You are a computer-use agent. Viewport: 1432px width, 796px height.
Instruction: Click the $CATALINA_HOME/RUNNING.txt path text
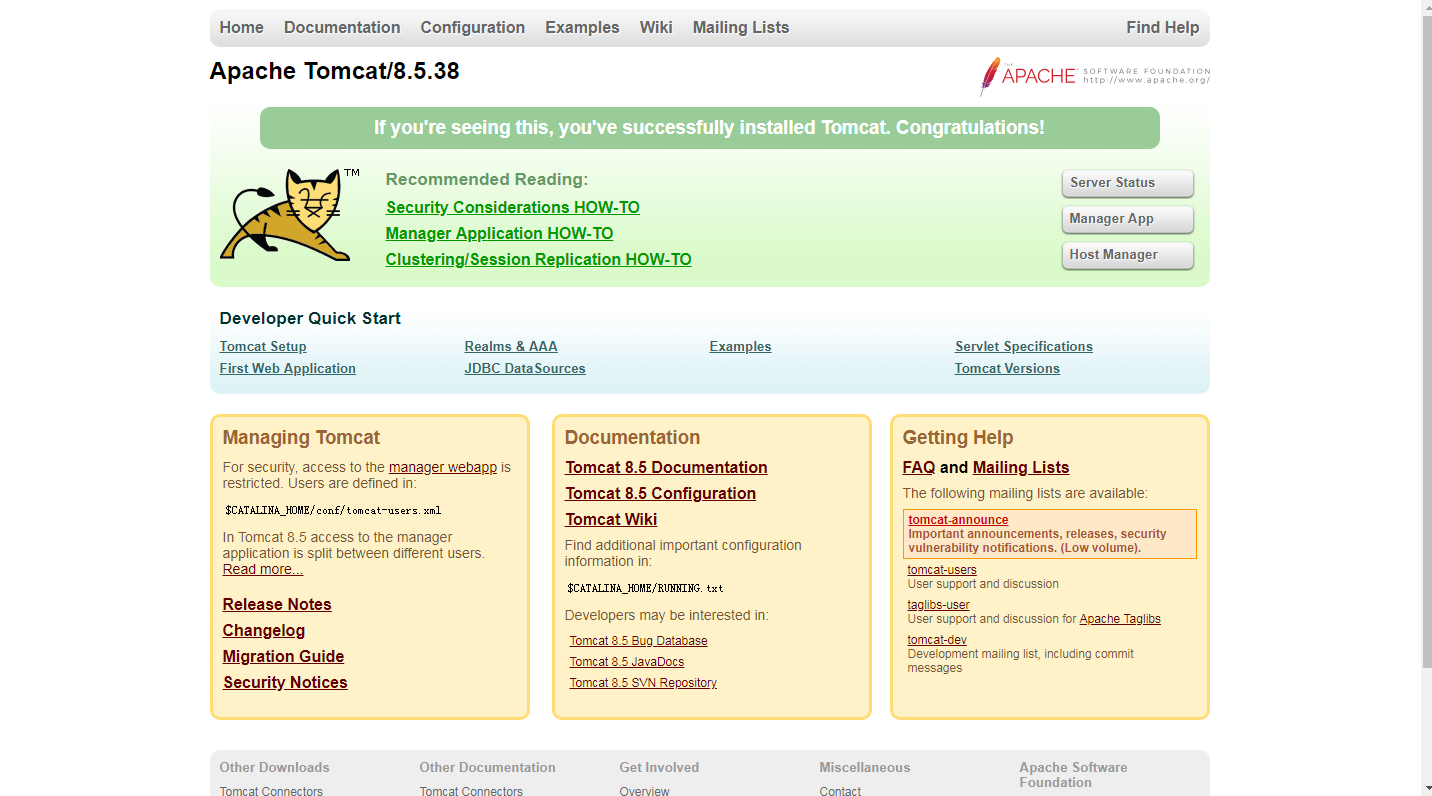point(645,588)
